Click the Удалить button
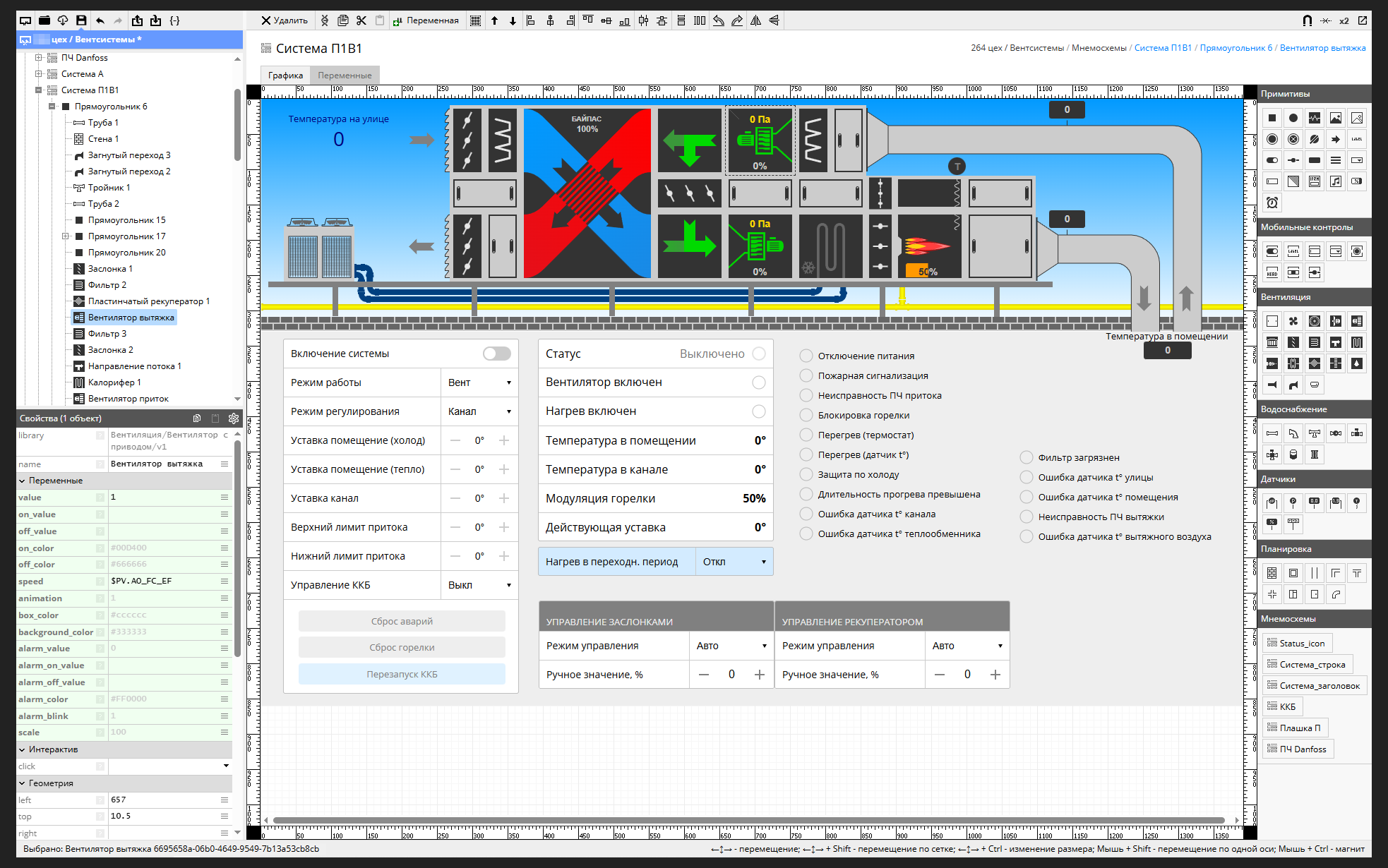Screen dimensions: 1388x868 [x=285, y=20]
